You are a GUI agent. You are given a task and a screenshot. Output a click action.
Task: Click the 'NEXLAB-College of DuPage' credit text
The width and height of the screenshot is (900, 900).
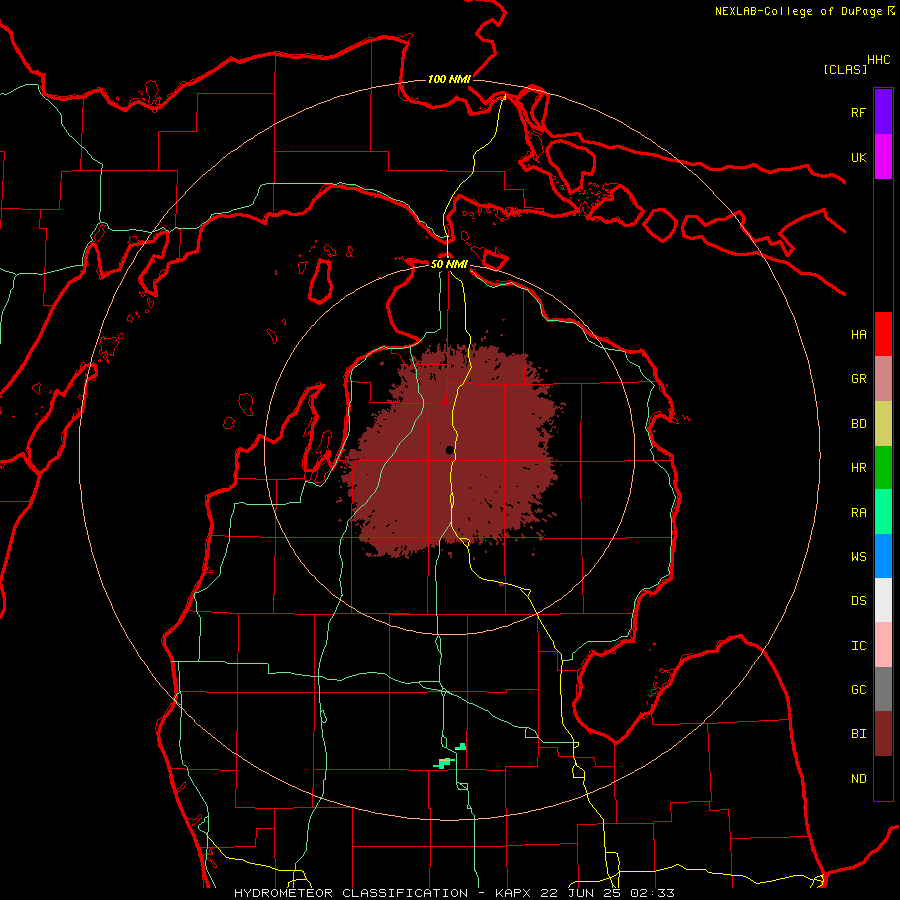pos(798,11)
